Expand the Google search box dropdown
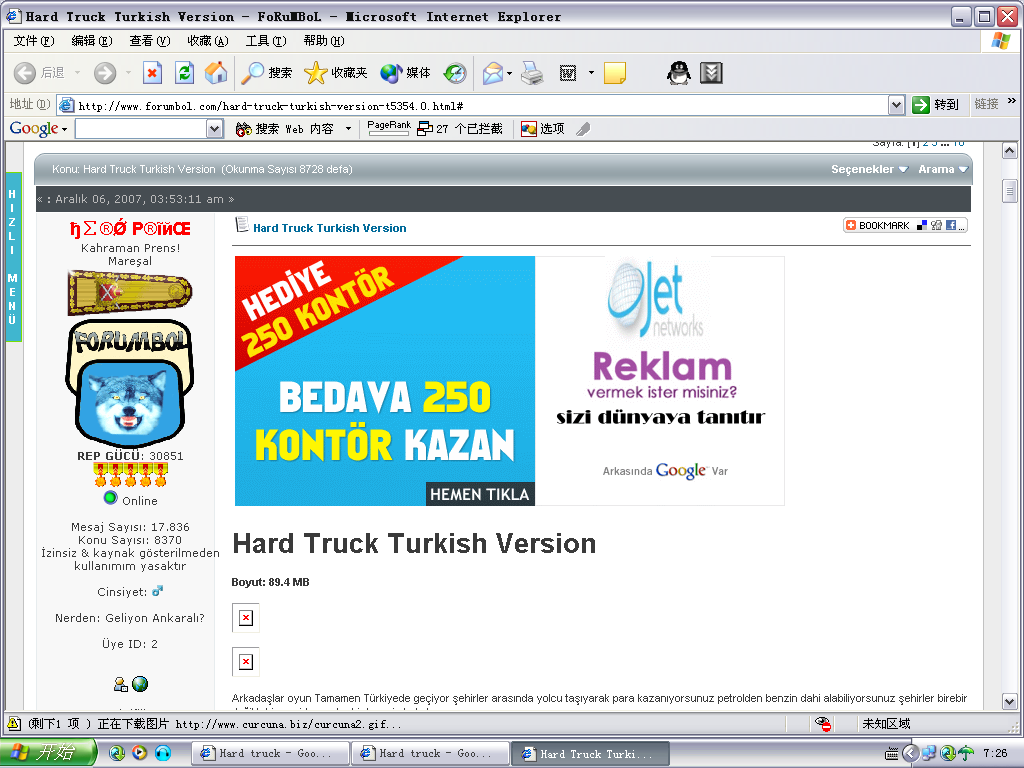The image size is (1024, 768). tap(215, 129)
